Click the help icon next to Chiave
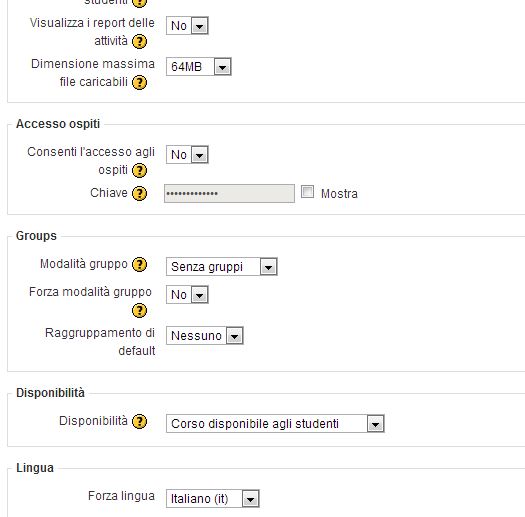Screen dimensions: 525x517 139,194
